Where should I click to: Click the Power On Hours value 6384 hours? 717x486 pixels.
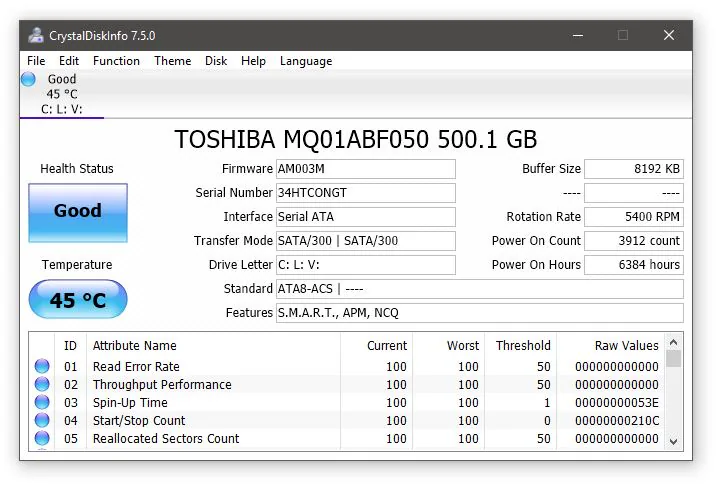tap(634, 265)
